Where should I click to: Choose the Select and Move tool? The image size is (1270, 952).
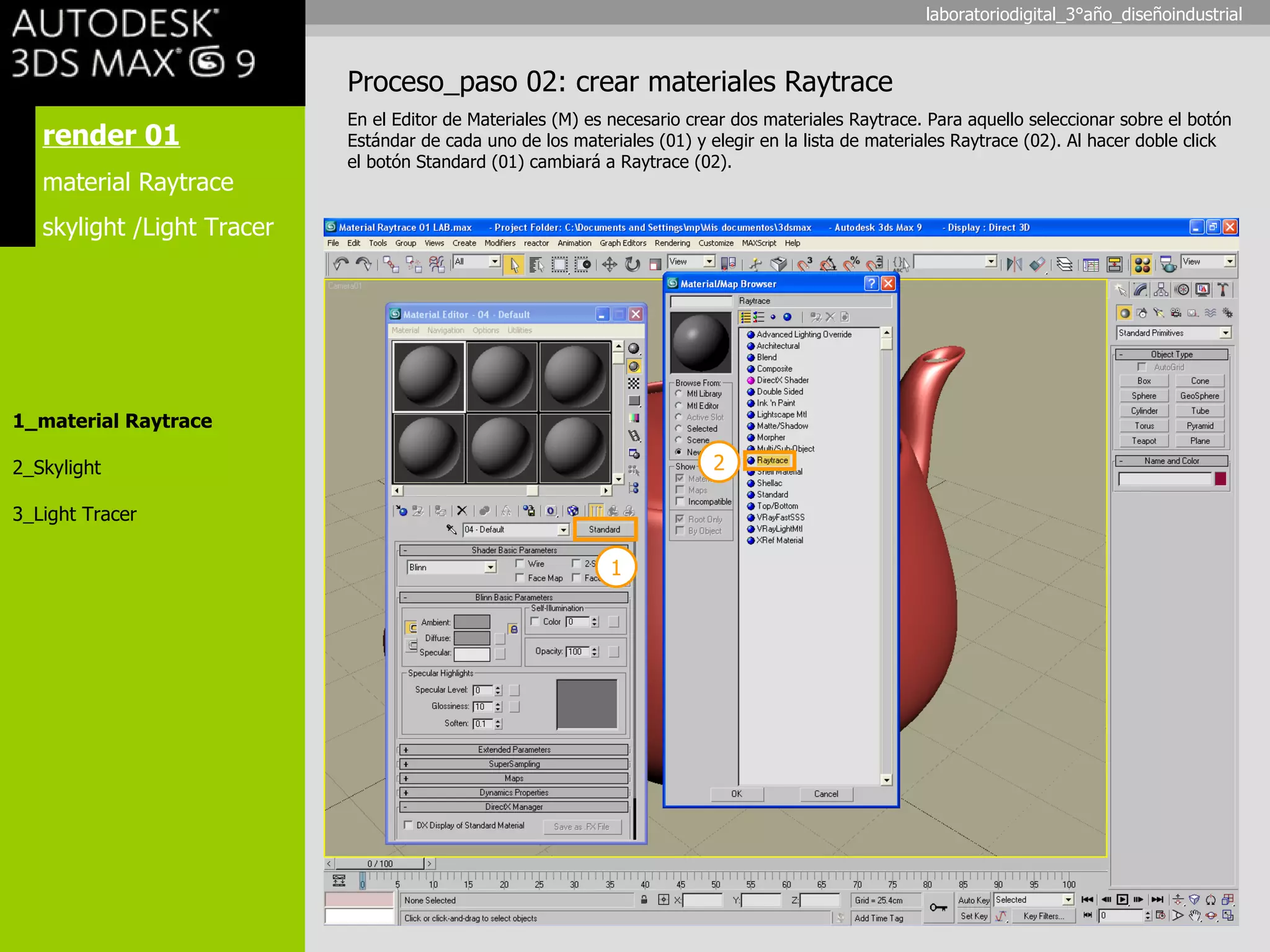(610, 265)
